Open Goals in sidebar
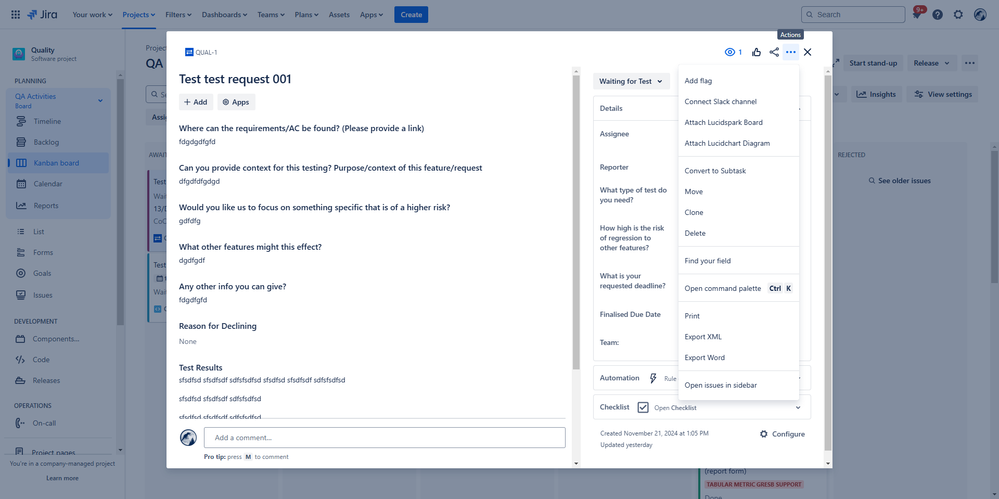The height and width of the screenshot is (499, 999). [x=59, y=273]
